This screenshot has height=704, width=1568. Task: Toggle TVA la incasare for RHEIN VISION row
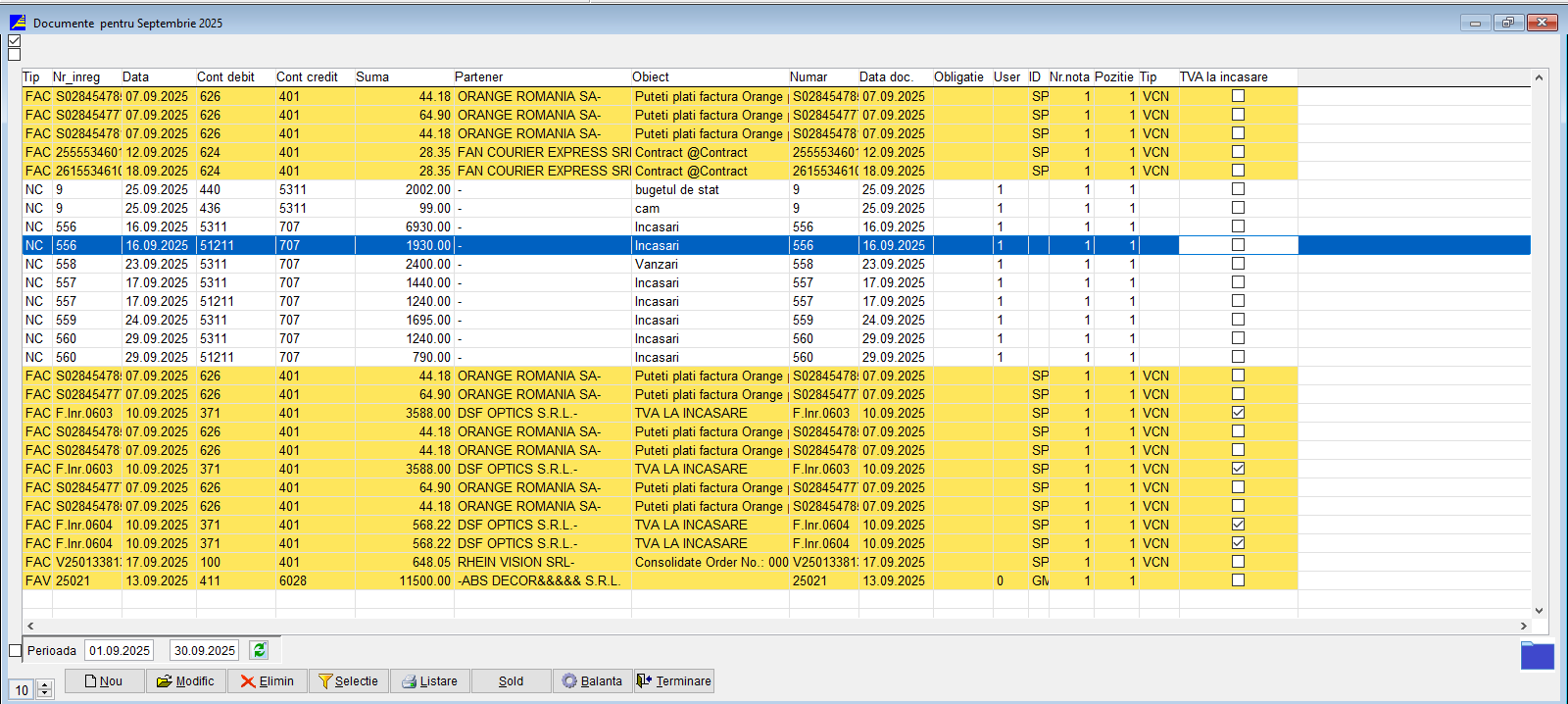1238,562
